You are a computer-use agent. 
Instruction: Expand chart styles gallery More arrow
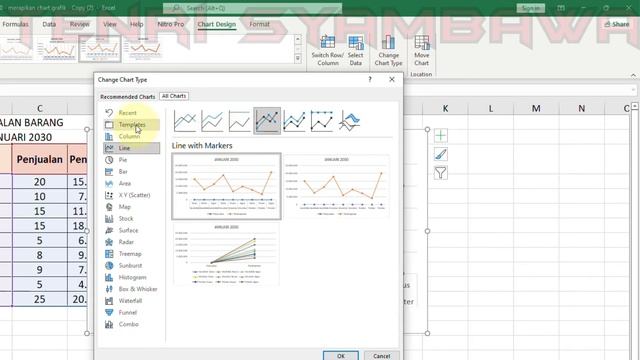coord(298,59)
